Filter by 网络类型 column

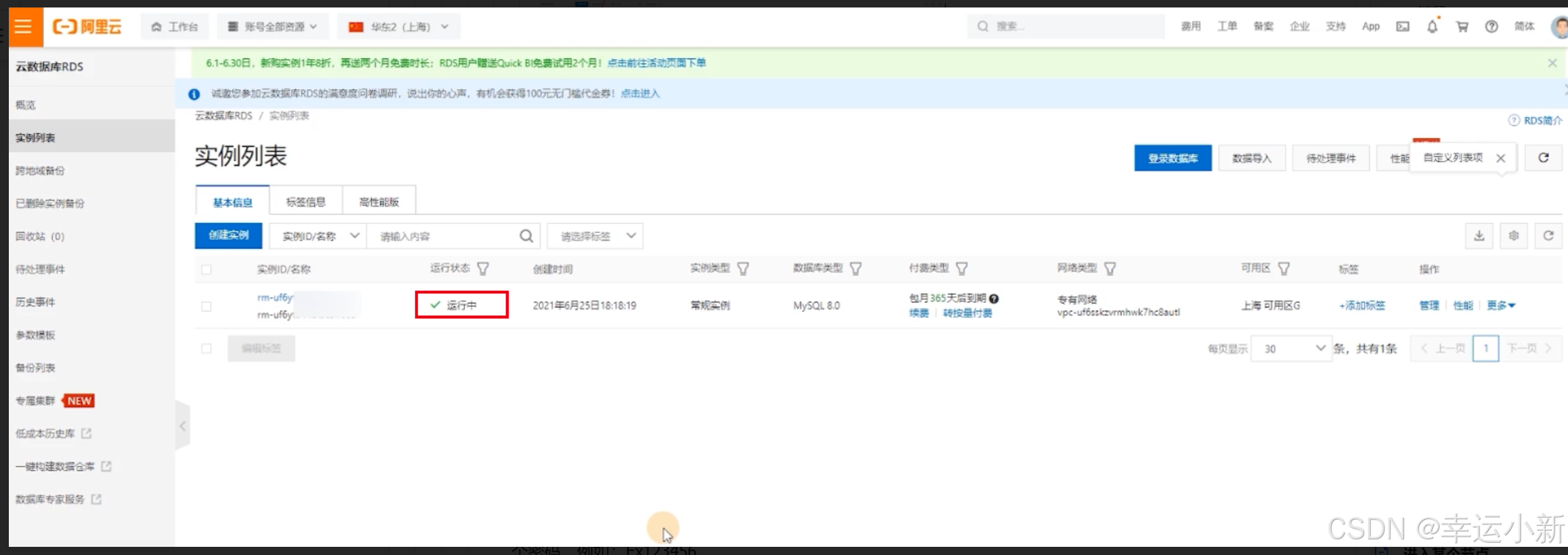(x=1110, y=269)
